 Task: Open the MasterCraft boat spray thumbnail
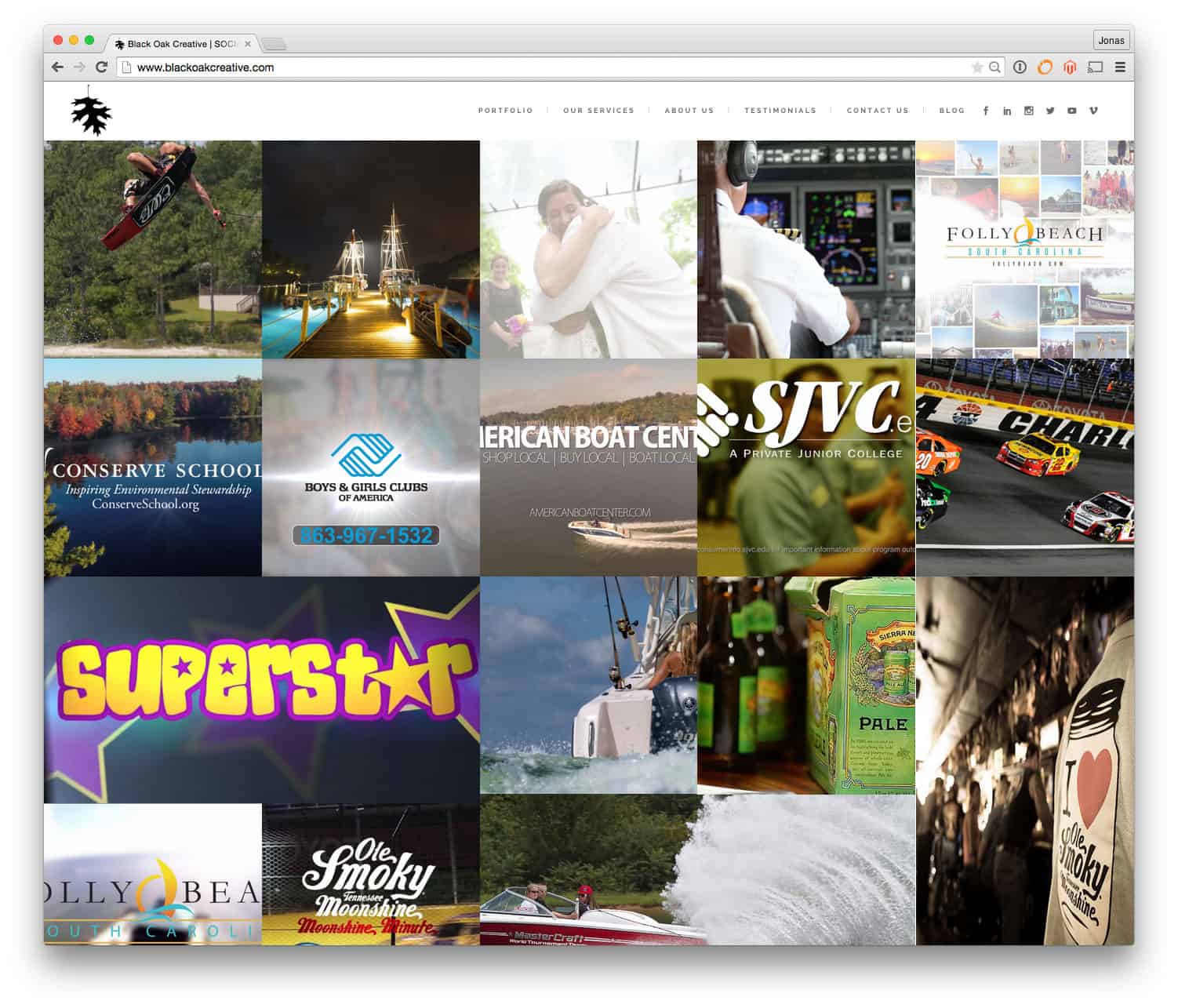click(x=697, y=870)
